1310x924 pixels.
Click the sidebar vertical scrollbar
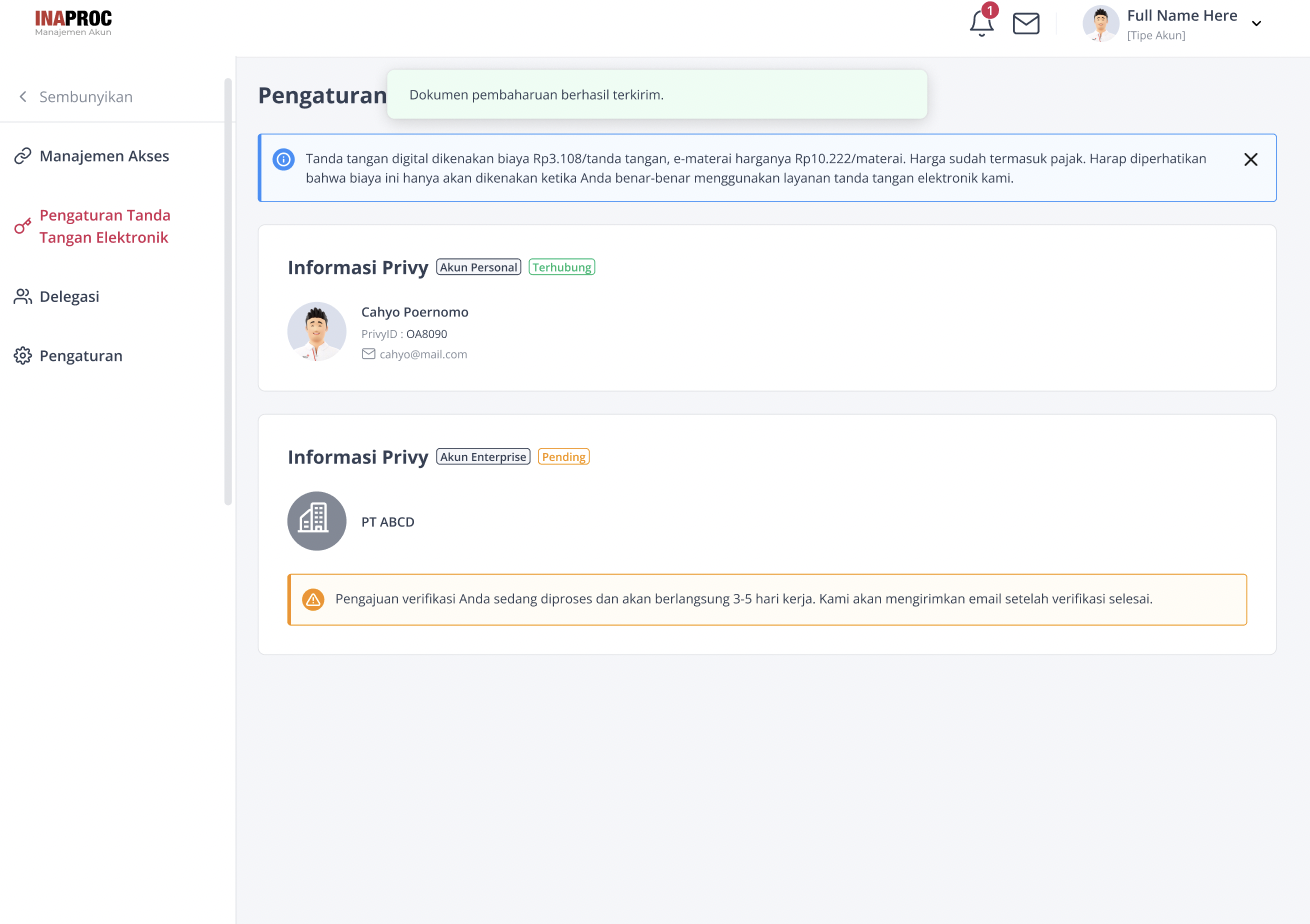pyautogui.click(x=228, y=291)
